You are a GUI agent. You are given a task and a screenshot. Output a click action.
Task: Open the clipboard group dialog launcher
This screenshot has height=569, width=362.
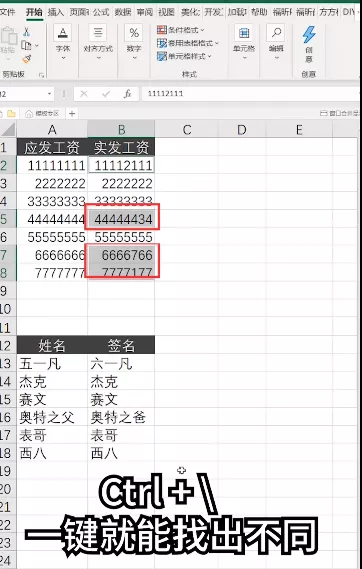41,75
